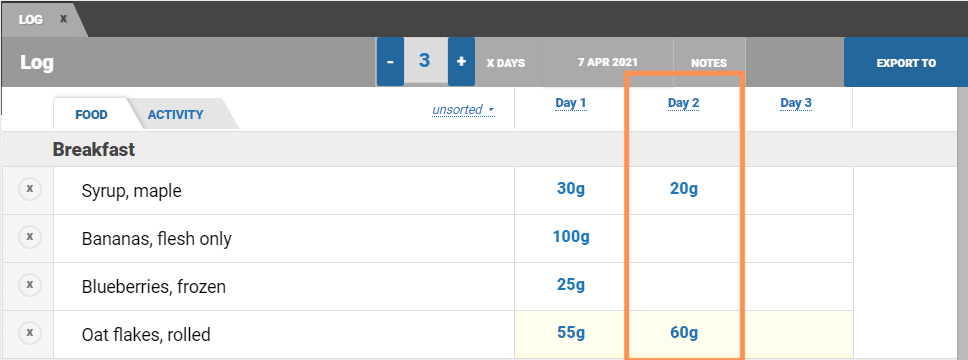Edit Bananas Day 1 amount 100g
Viewport: 968px width, 360px height.
571,237
